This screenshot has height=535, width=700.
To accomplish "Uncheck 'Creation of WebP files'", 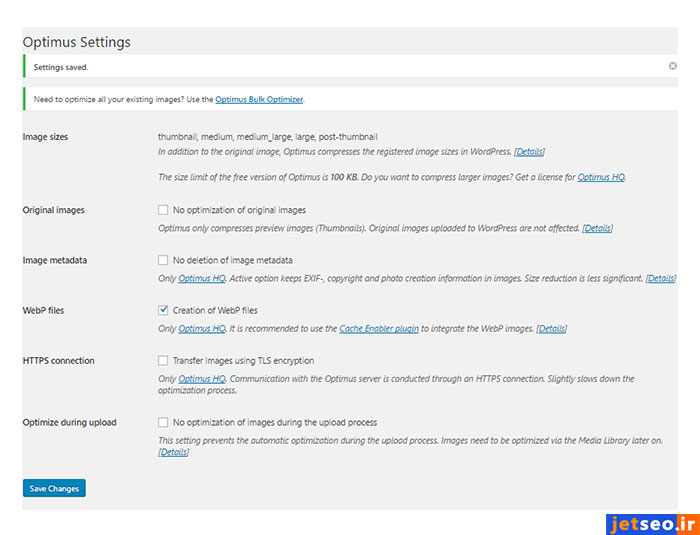I will click(163, 310).
